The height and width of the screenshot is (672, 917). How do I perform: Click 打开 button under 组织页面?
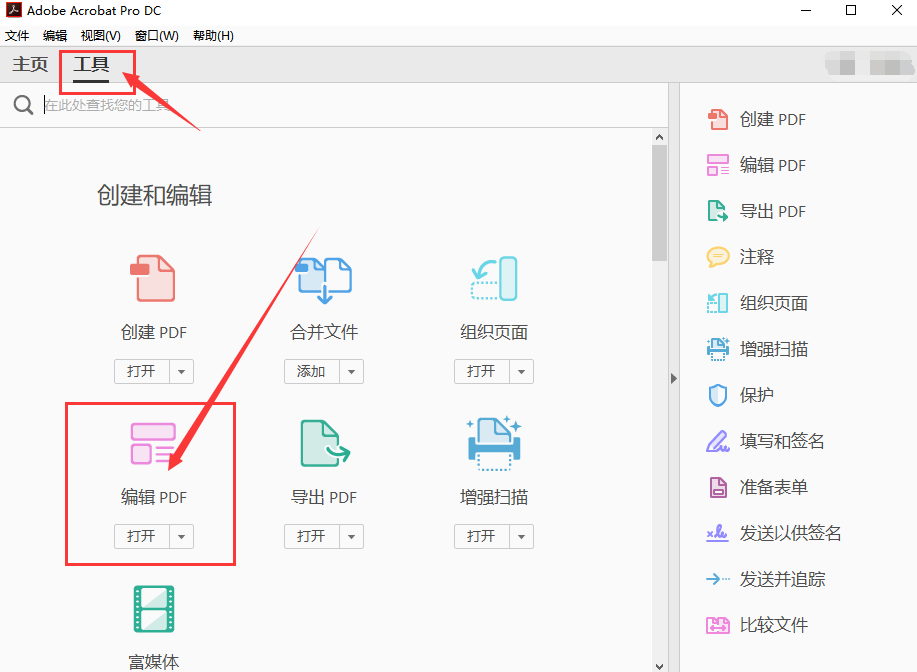tap(482, 371)
